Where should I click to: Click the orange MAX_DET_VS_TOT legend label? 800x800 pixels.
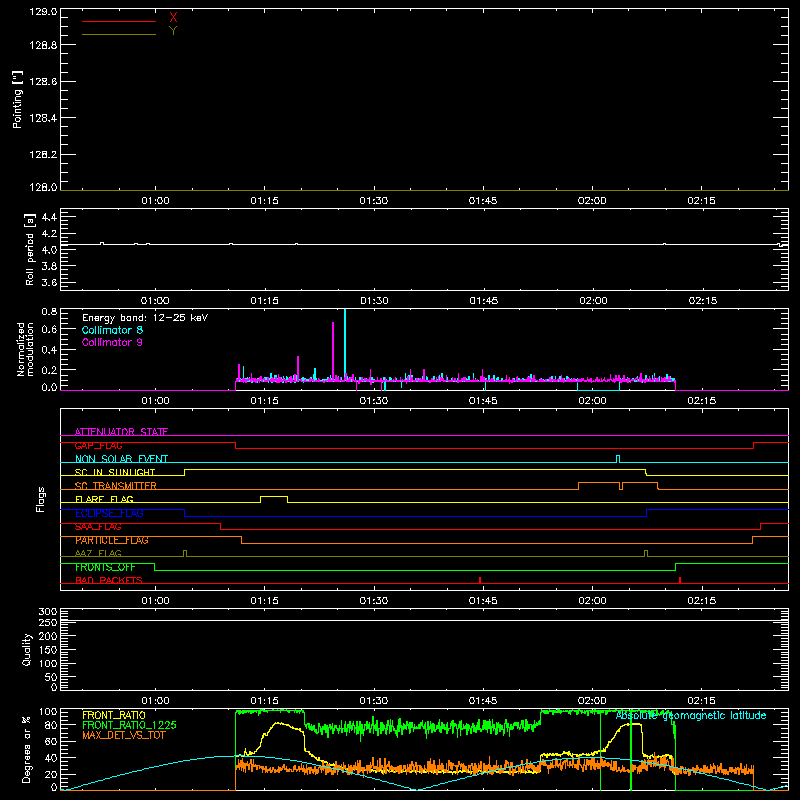coord(123,735)
